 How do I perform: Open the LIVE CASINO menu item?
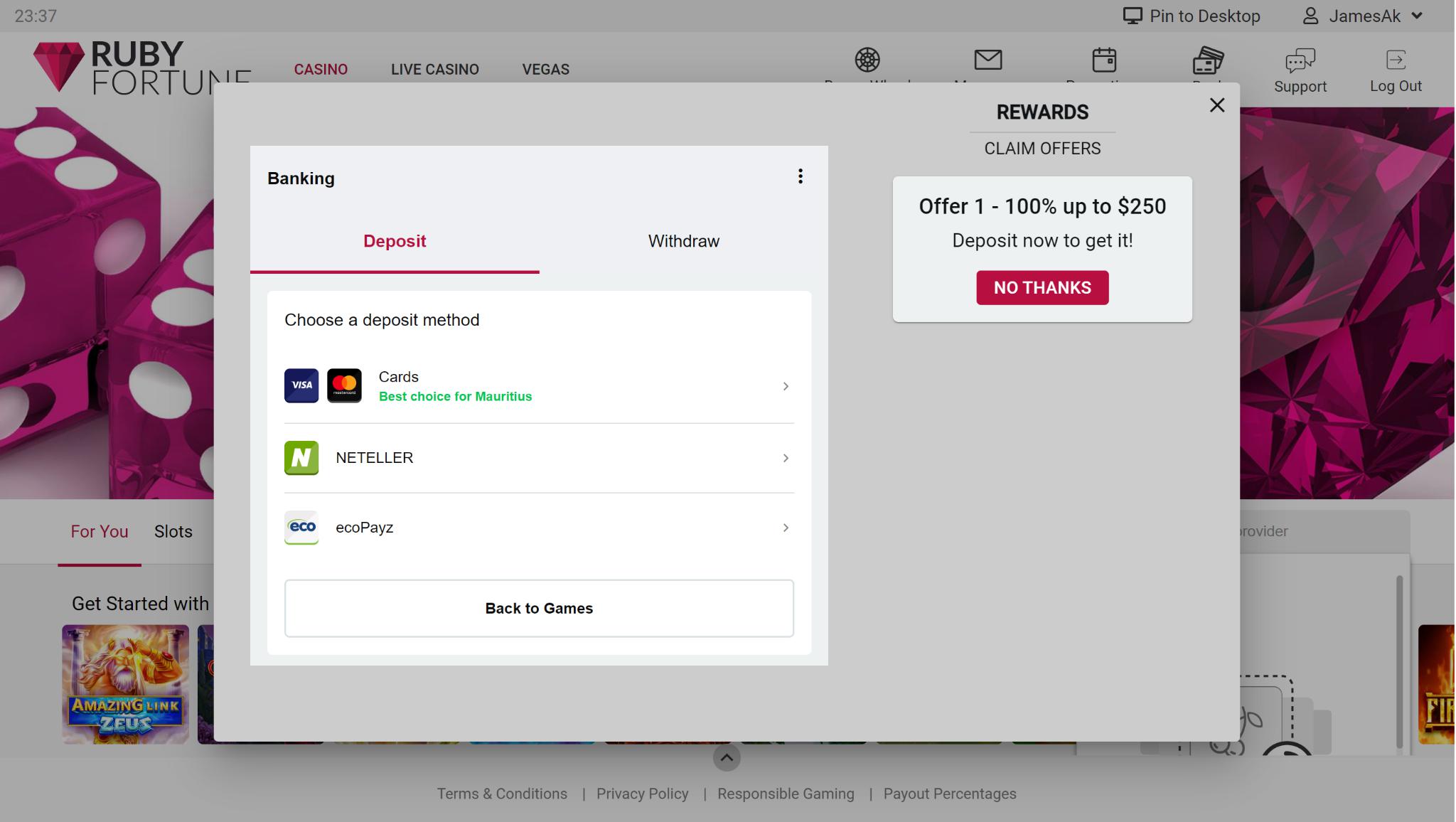435,70
